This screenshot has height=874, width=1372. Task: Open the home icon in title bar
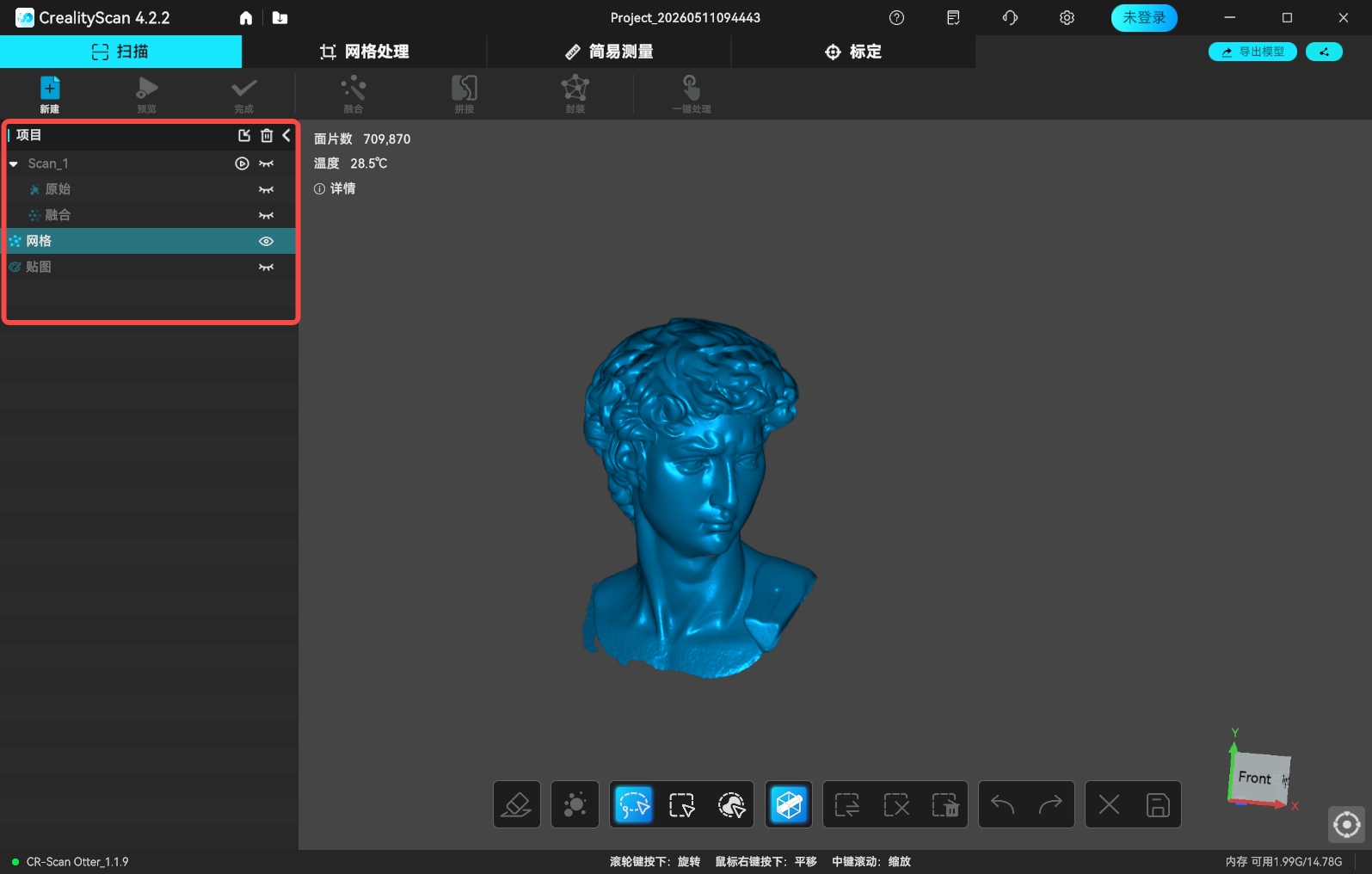point(246,18)
